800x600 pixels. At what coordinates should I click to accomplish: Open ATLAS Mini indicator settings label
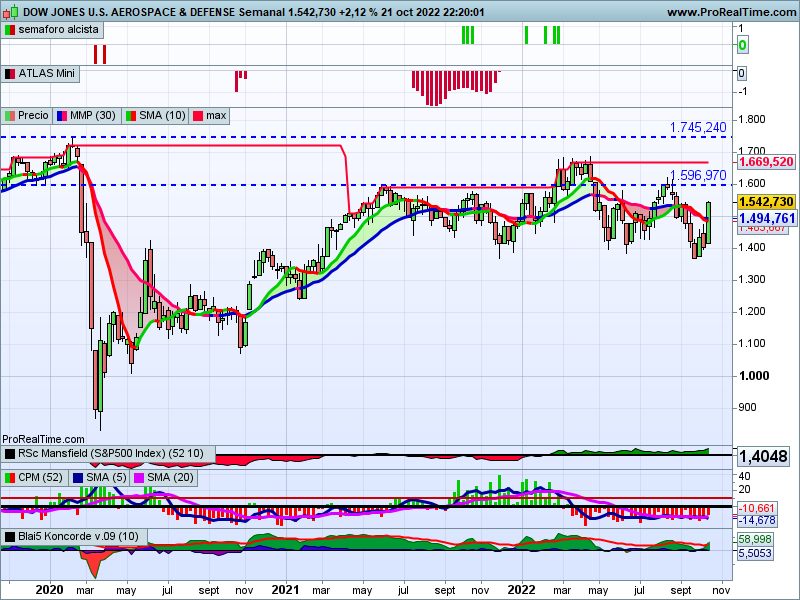(46, 73)
